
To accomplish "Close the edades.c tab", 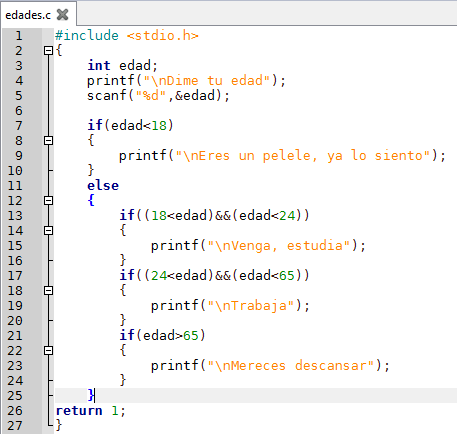I will [63, 15].
